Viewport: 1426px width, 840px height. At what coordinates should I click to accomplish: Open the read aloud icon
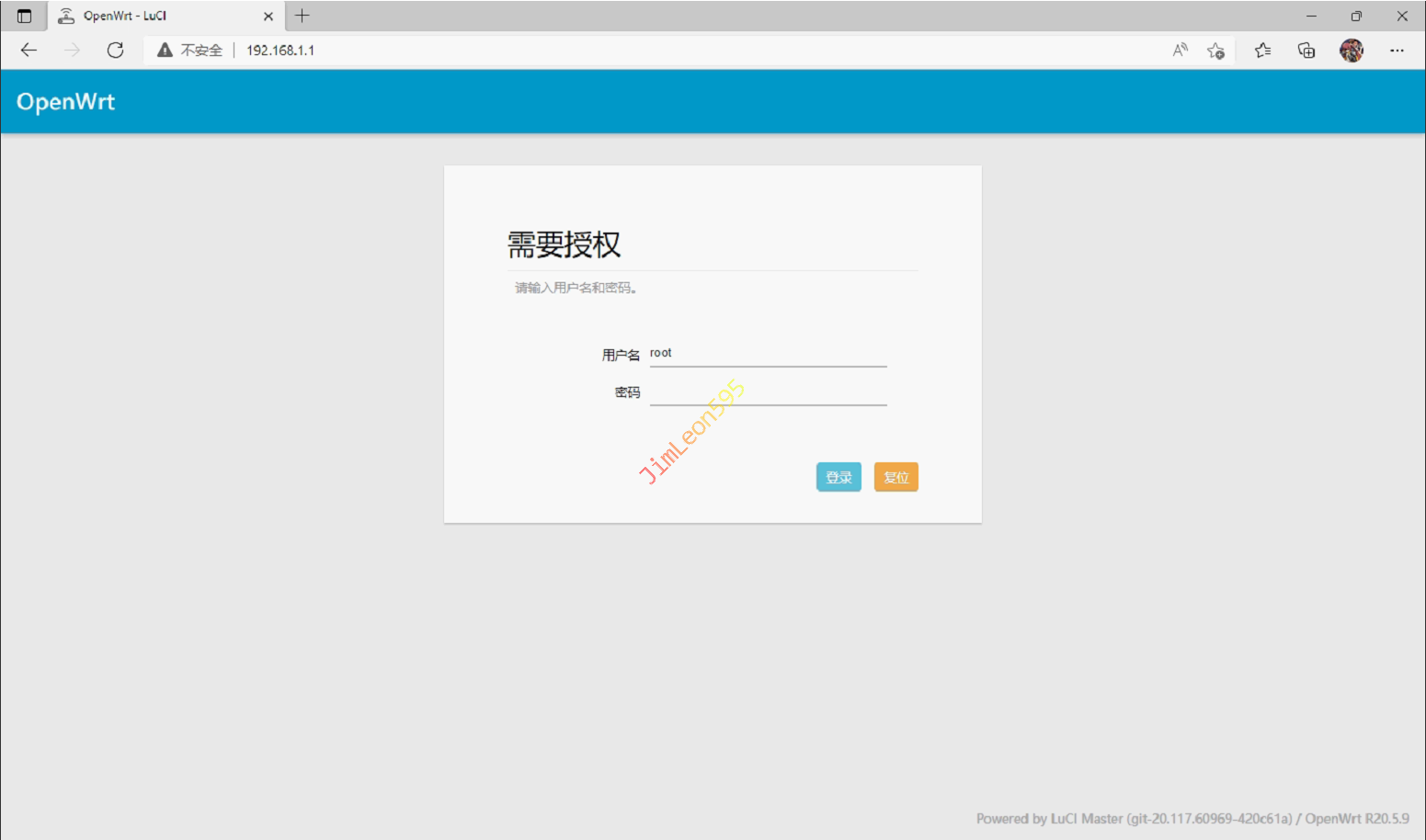[x=1180, y=51]
